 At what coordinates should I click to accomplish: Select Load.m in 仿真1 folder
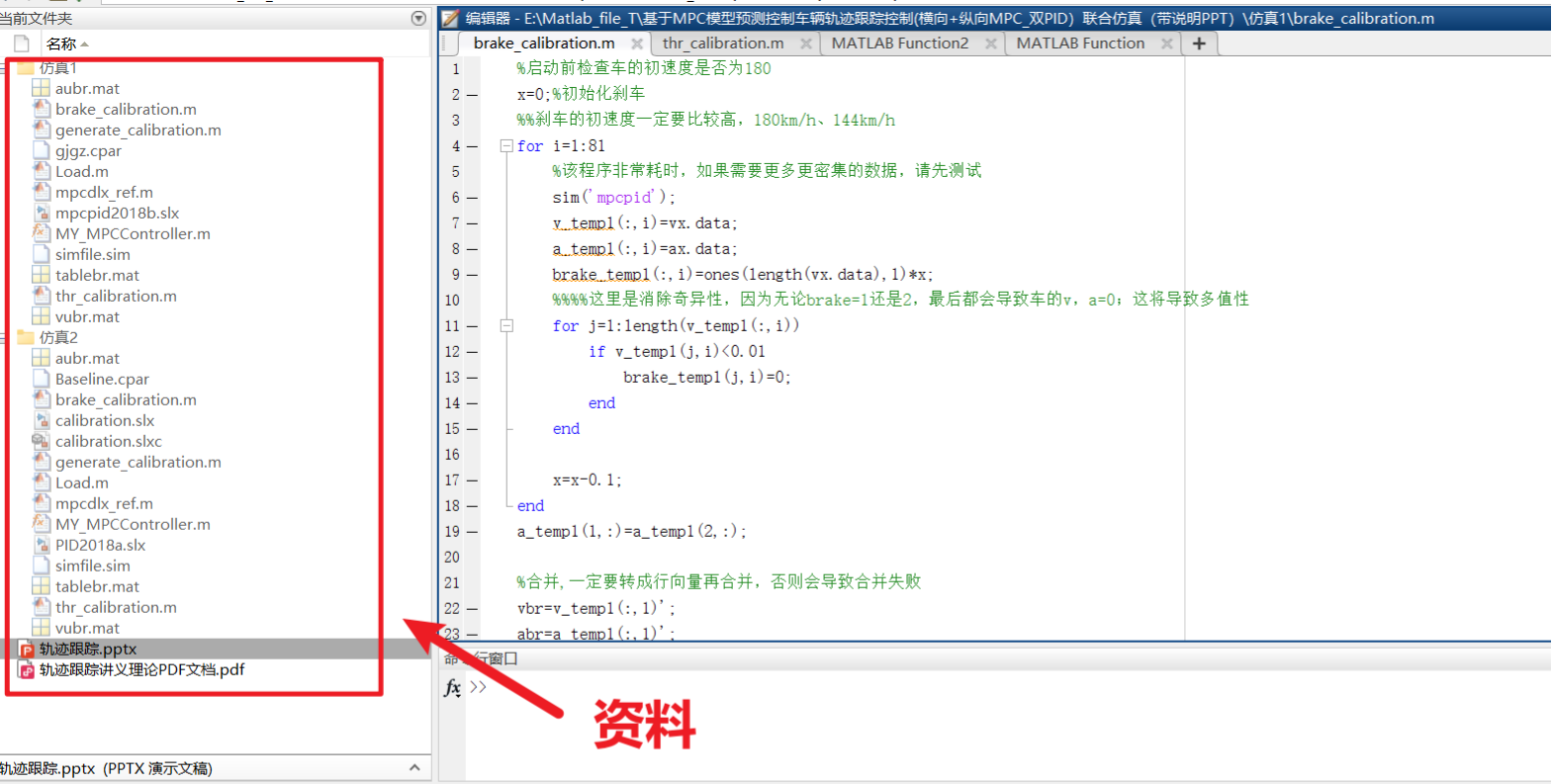pyautogui.click(x=82, y=171)
